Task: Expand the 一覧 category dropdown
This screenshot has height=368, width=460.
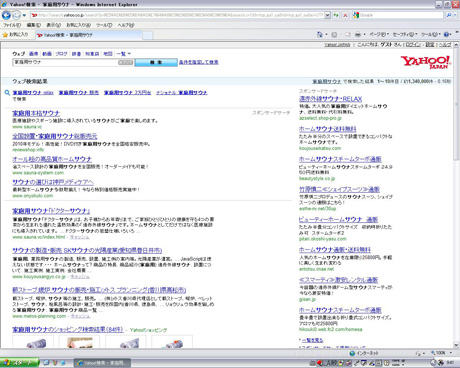Action: point(123,54)
